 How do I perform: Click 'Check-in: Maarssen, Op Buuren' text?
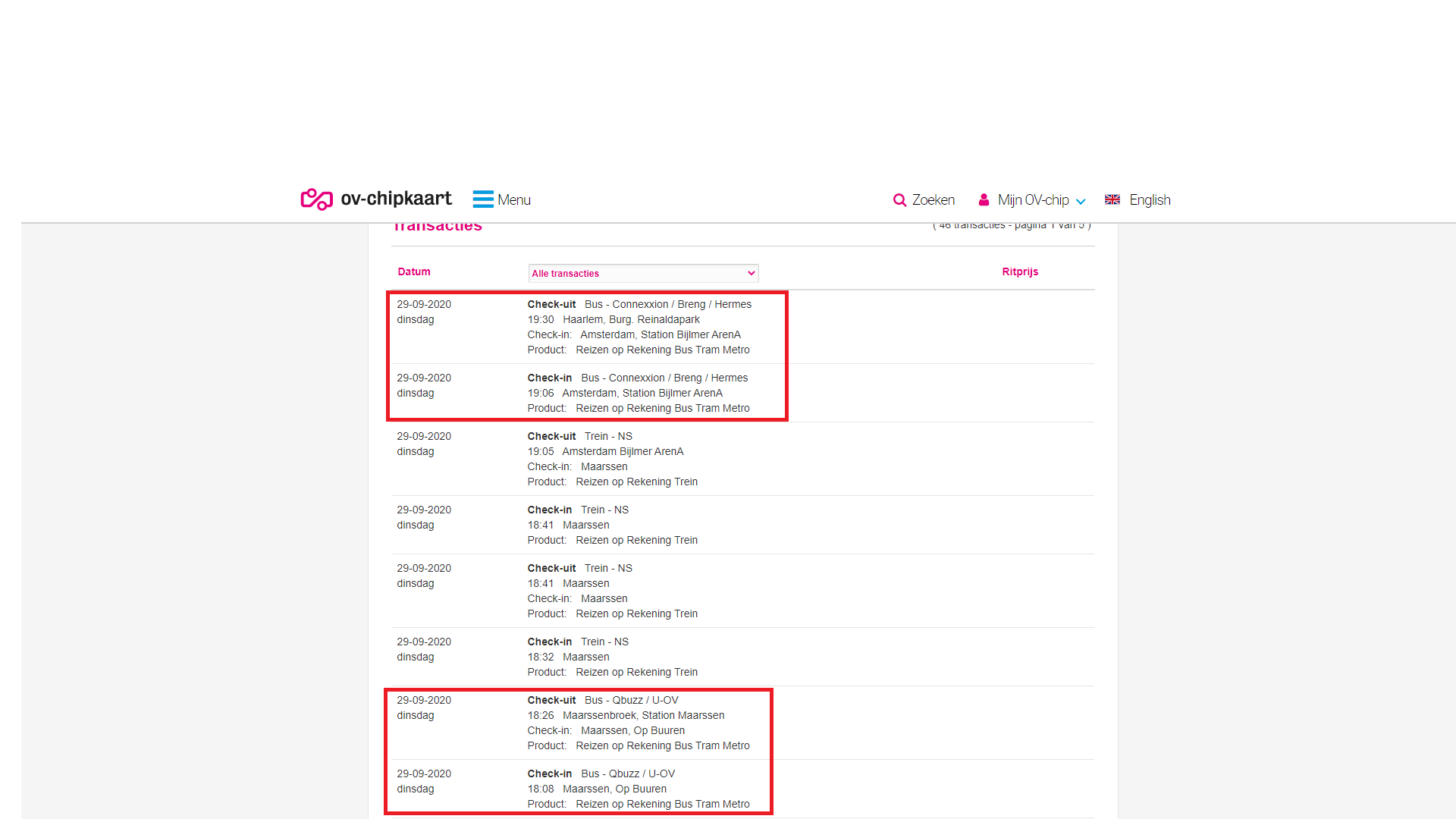[x=606, y=730]
